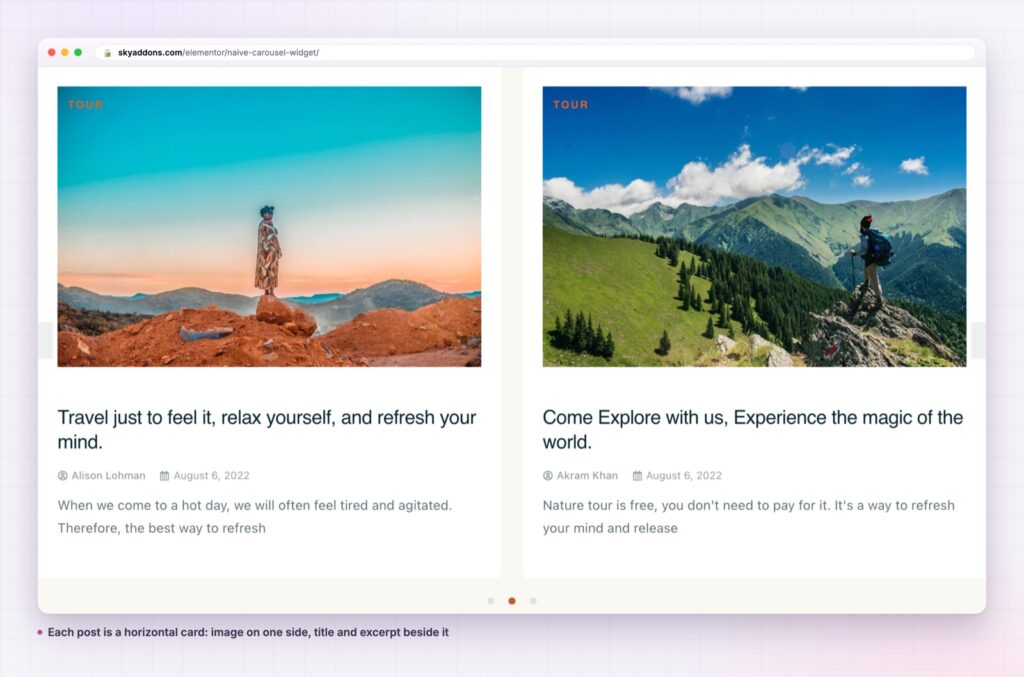Viewport: 1024px width, 677px height.
Task: Open the mountain hiker tour image
Action: coord(754,227)
